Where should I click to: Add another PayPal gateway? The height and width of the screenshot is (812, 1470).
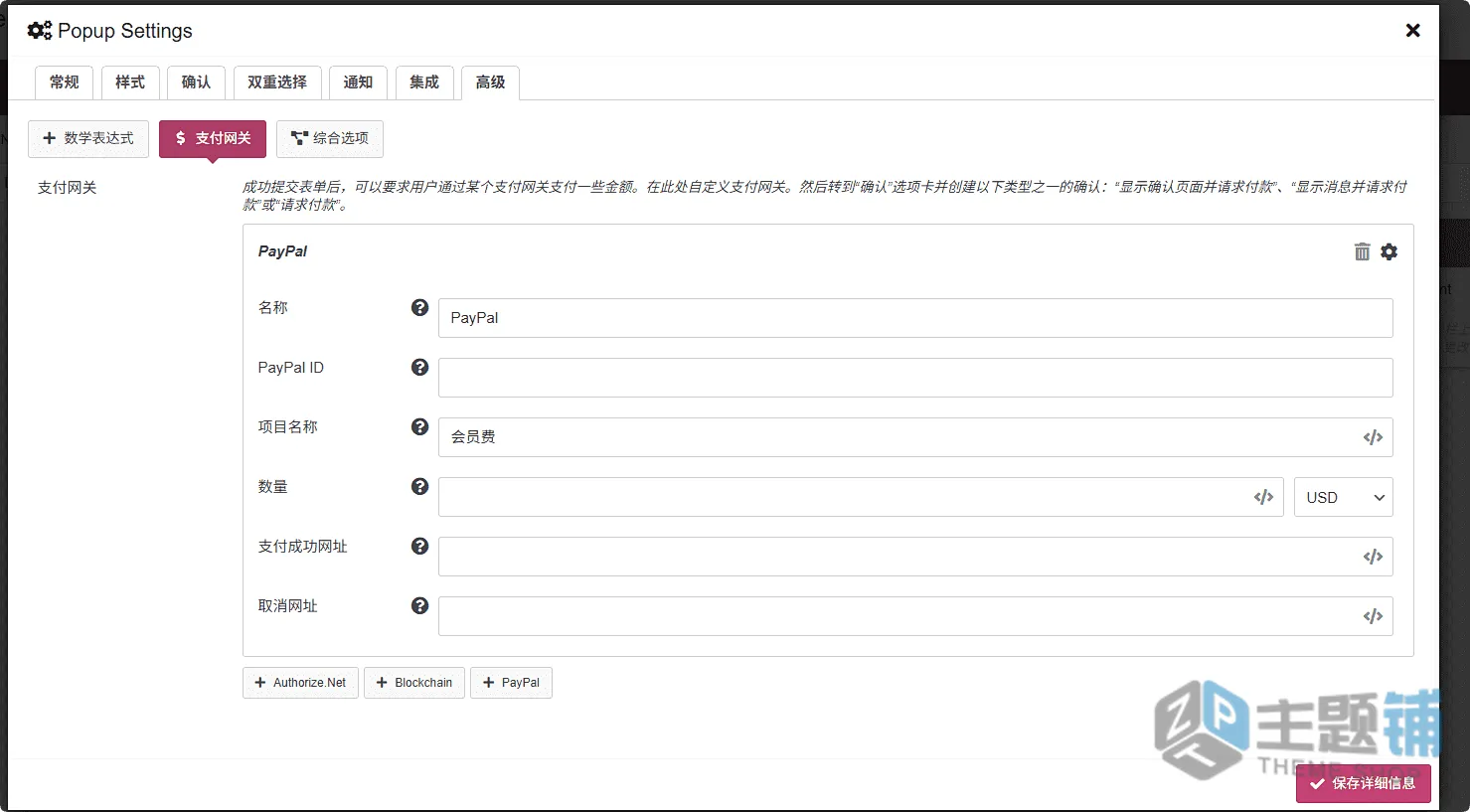511,683
